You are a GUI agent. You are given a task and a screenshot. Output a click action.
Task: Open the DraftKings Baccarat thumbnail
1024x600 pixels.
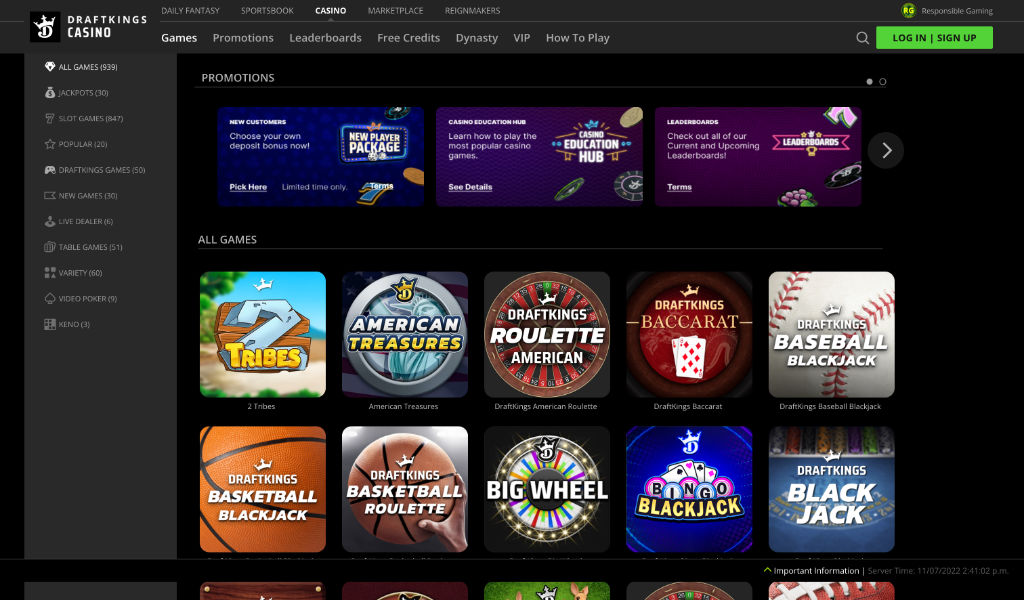(x=689, y=334)
